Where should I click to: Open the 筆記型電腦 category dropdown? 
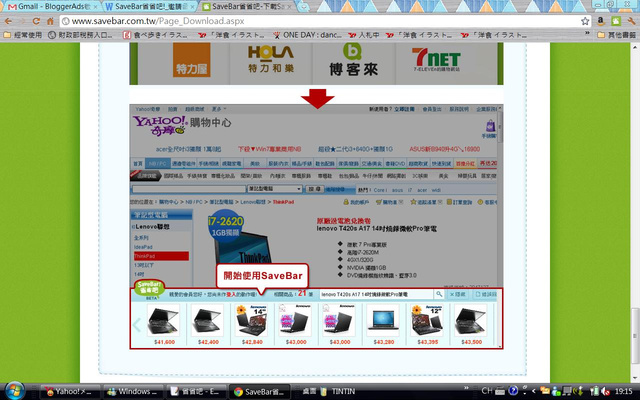275,189
